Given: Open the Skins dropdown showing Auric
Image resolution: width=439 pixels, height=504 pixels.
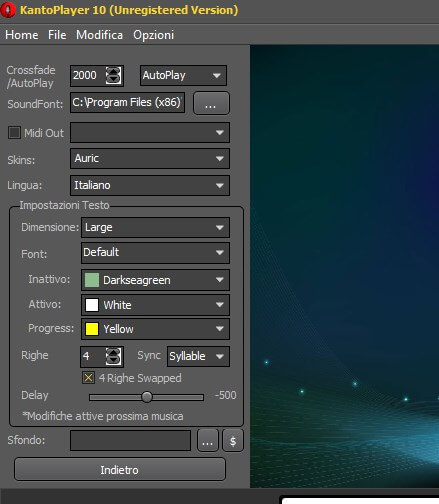Looking at the screenshot, I should click(150, 159).
